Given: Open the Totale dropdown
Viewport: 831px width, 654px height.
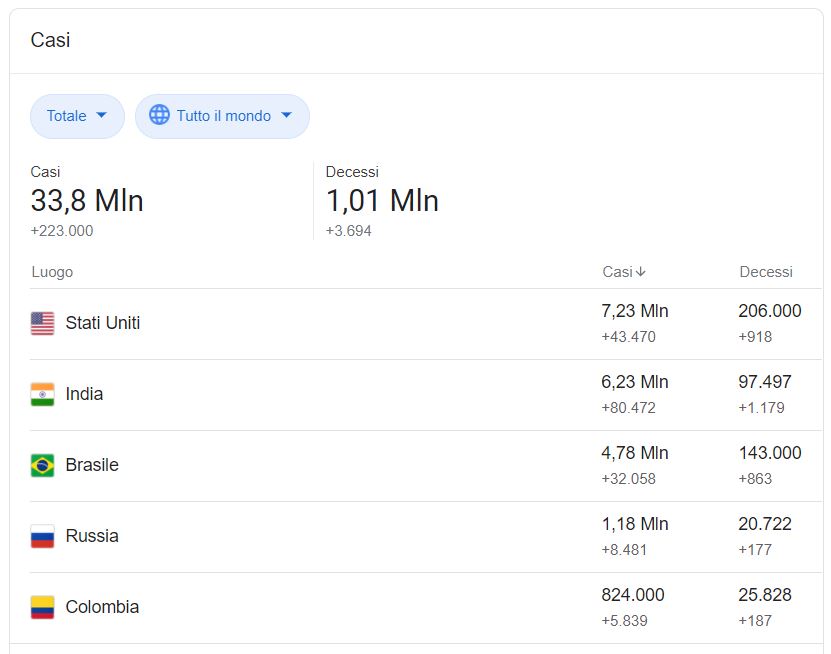Looking at the screenshot, I should 77,116.
